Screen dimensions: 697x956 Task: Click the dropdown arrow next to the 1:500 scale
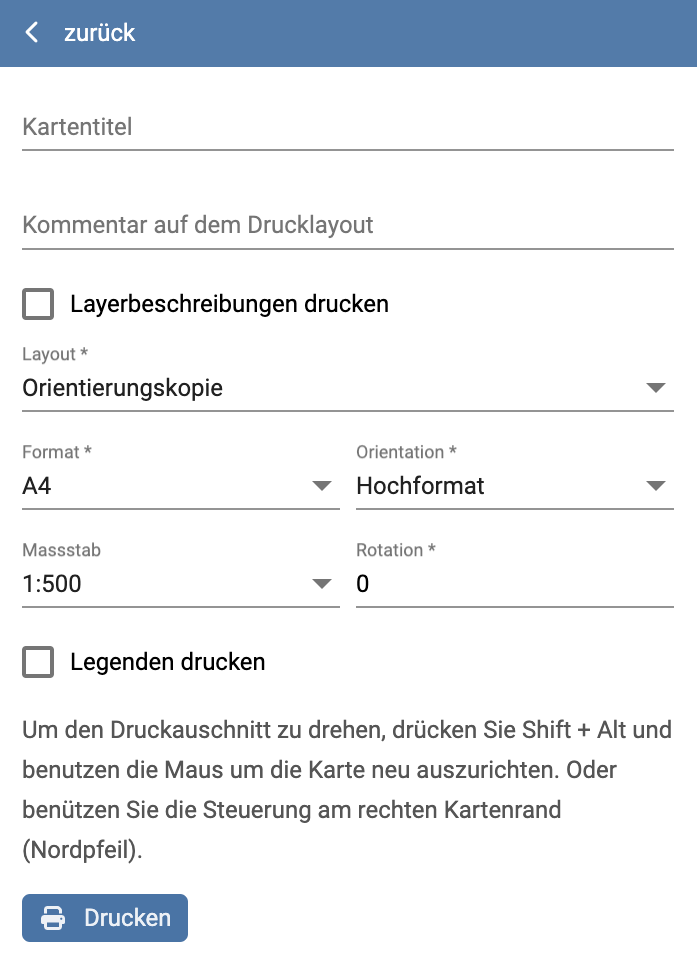coord(322,585)
